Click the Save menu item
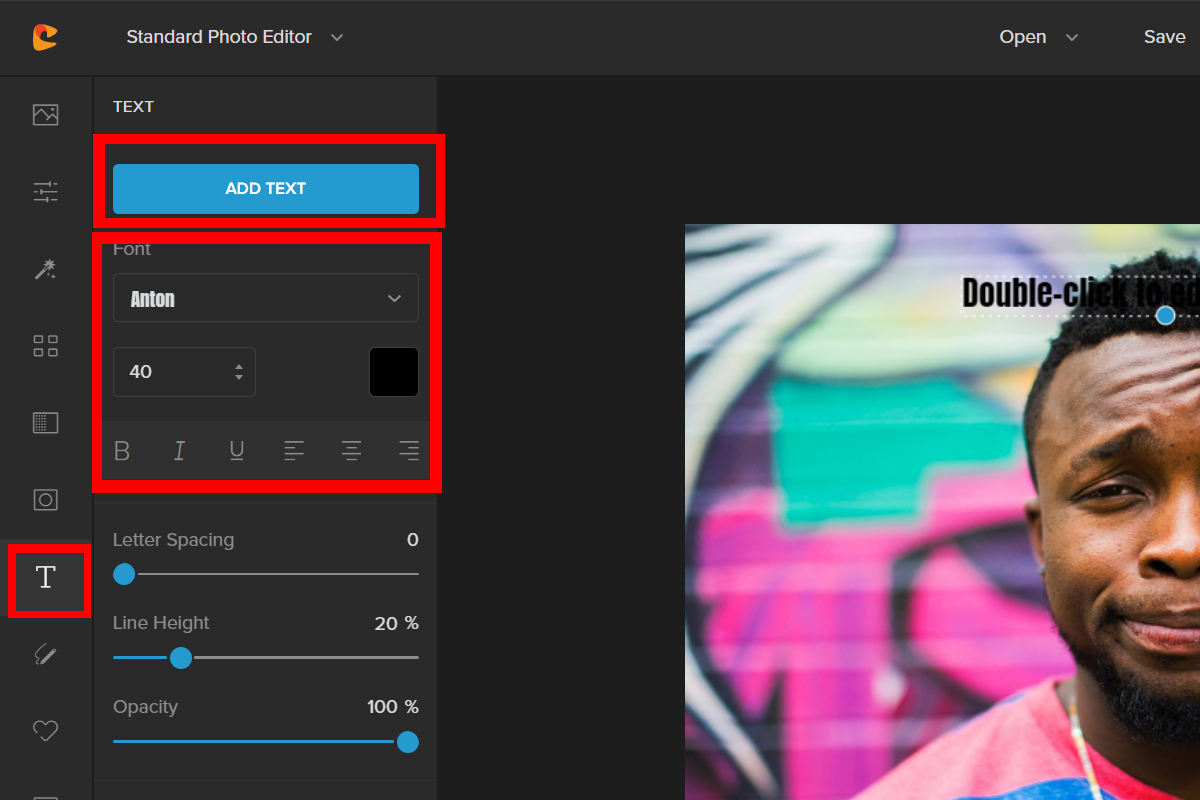This screenshot has height=800, width=1200. click(1164, 37)
